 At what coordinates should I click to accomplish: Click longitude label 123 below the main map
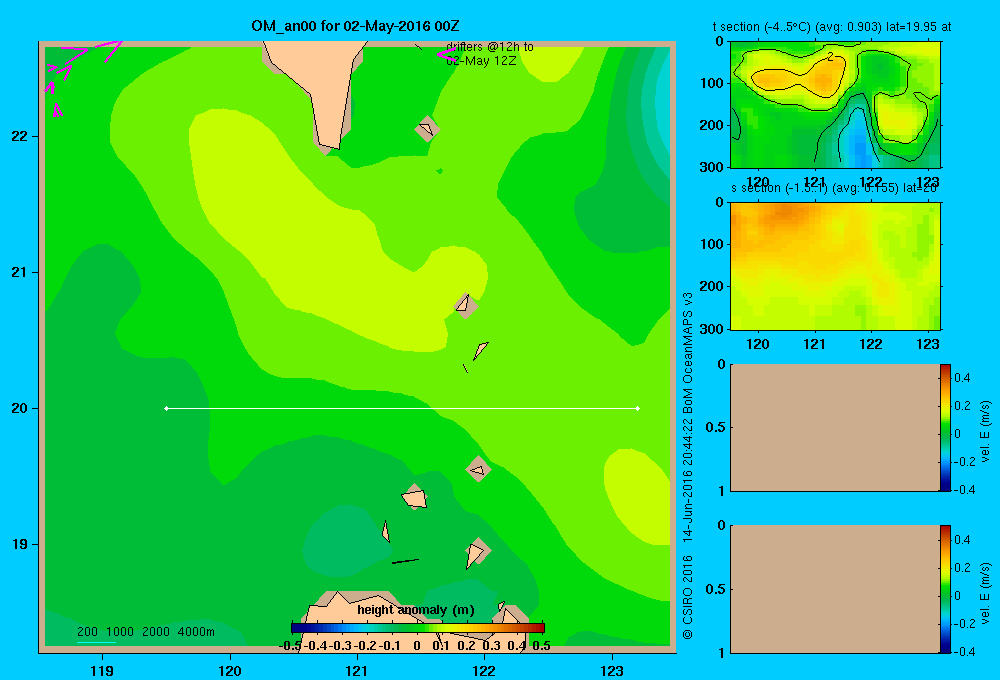(612, 670)
